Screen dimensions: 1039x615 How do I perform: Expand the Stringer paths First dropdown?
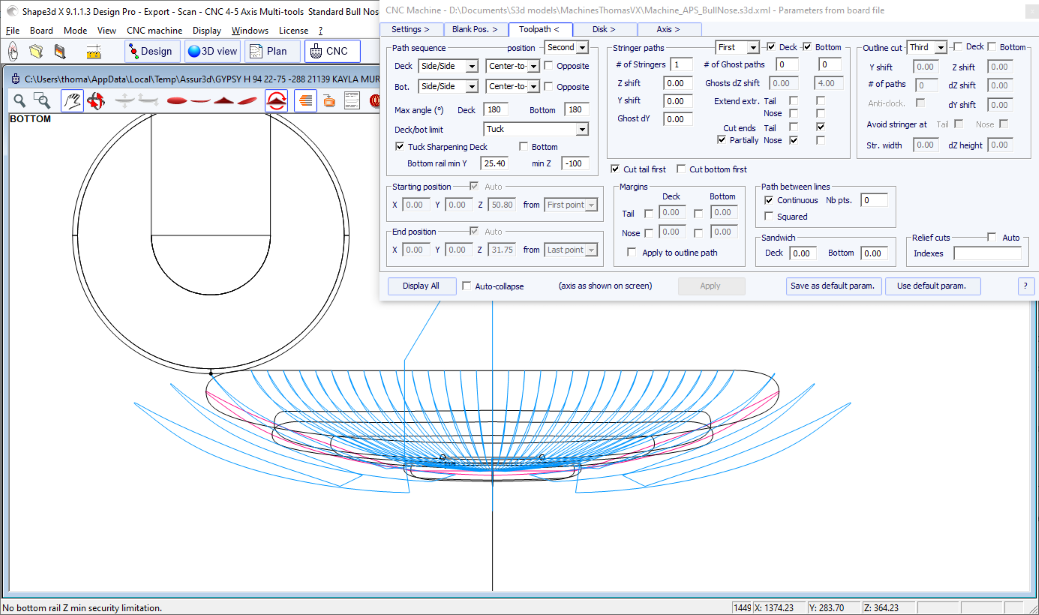(752, 47)
